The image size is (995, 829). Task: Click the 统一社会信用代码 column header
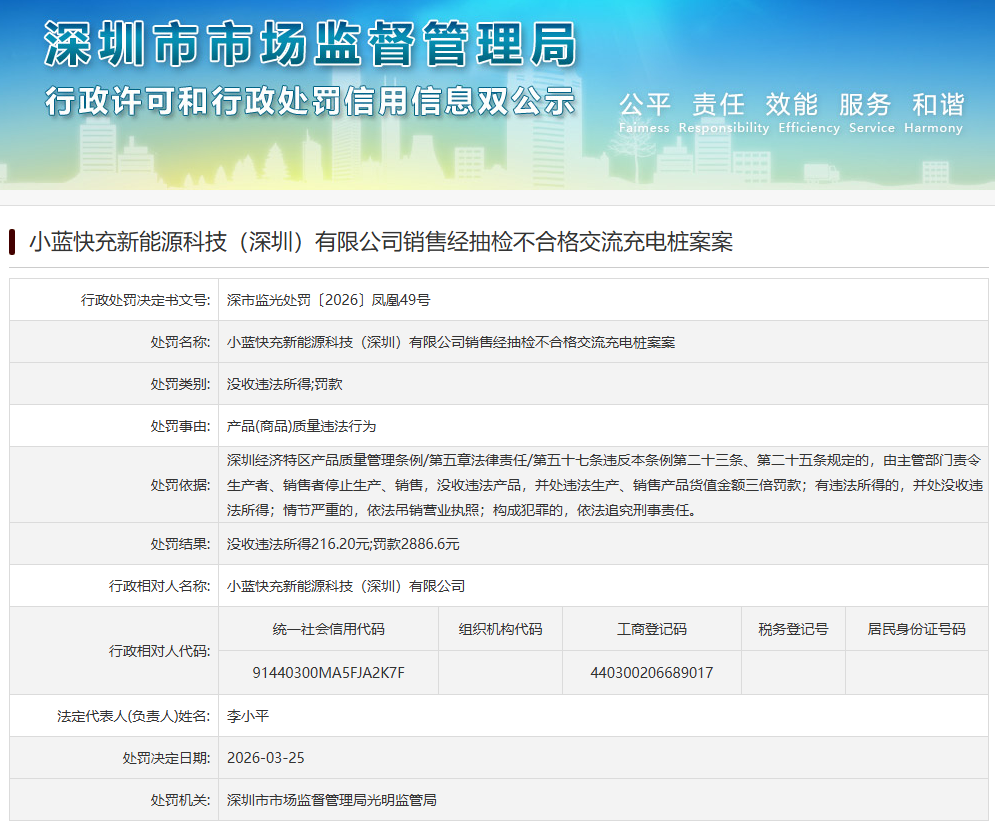pos(328,629)
